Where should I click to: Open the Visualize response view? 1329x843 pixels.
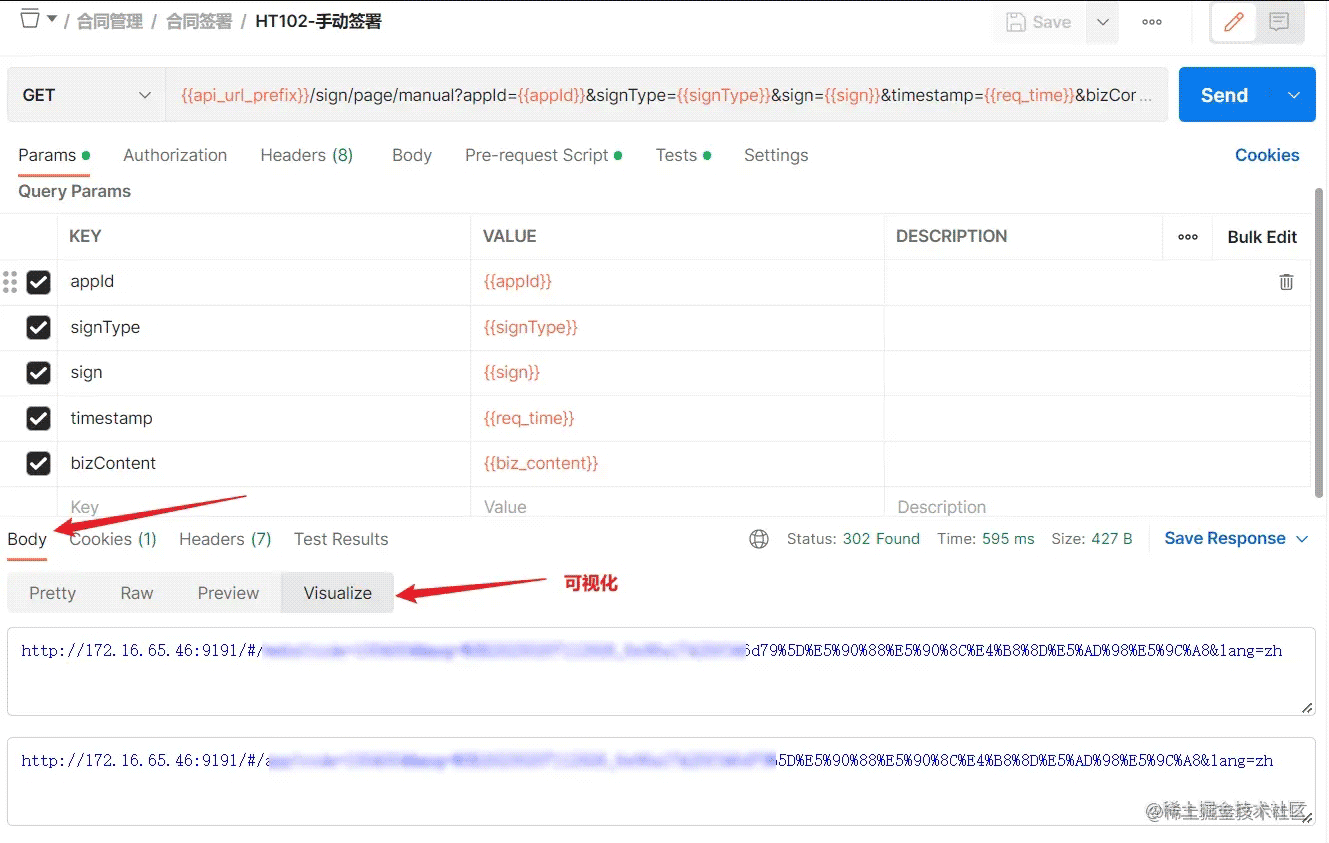pyautogui.click(x=336, y=592)
